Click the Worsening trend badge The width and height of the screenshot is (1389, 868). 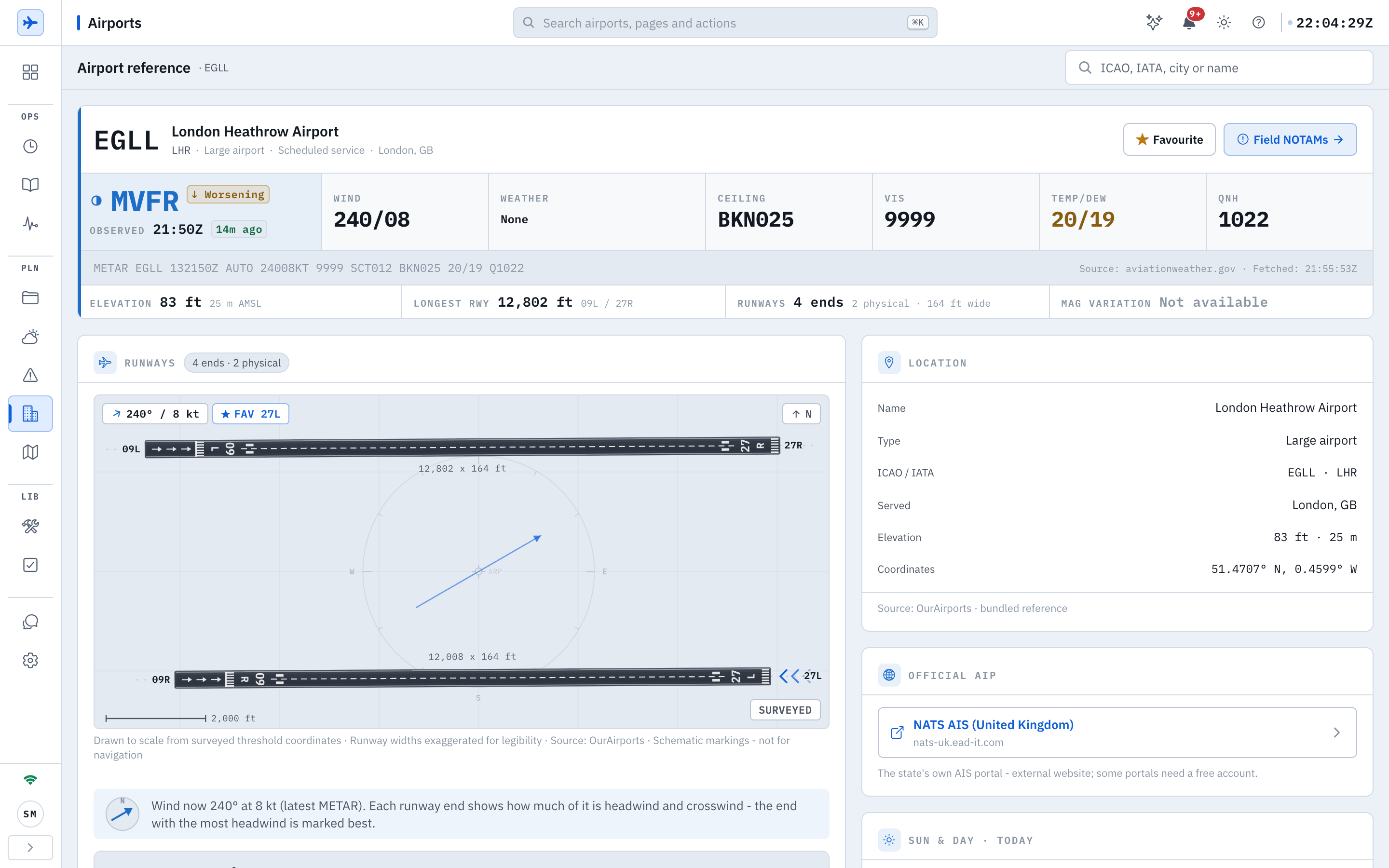pos(228,195)
